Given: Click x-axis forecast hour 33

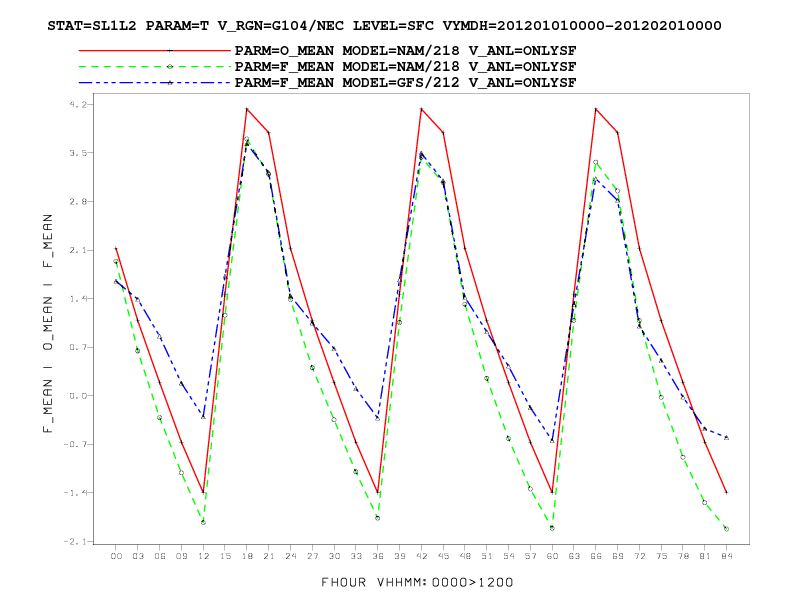Looking at the screenshot, I should (356, 556).
